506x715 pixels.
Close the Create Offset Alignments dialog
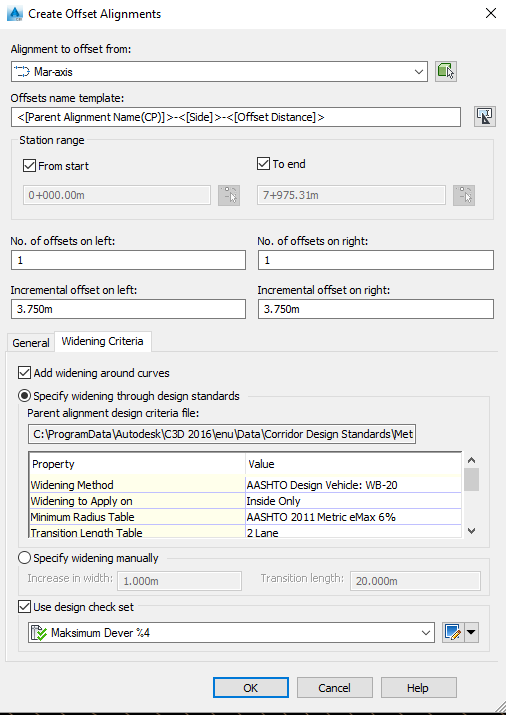[x=491, y=13]
